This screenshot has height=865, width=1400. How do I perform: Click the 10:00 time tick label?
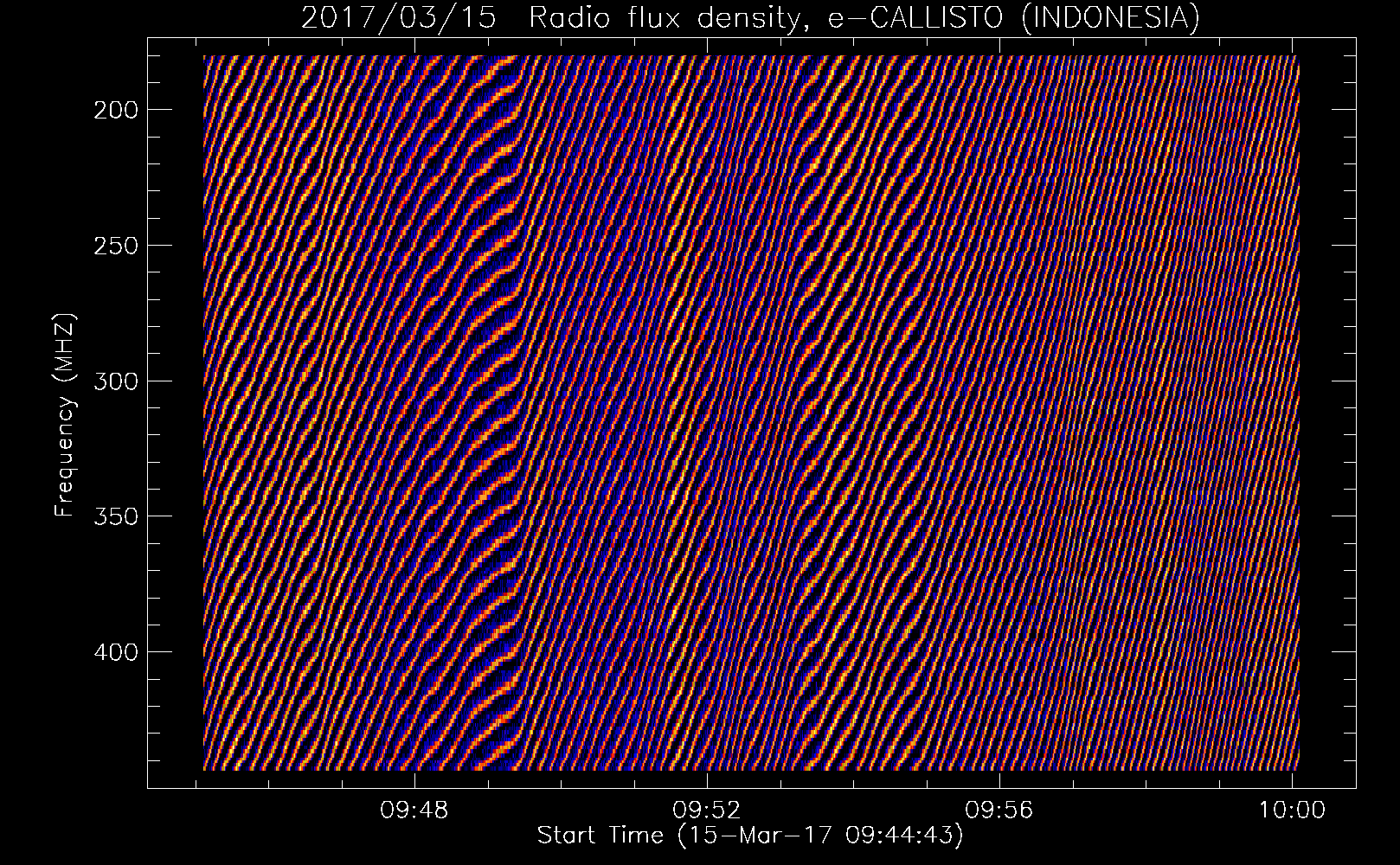pos(1291,811)
